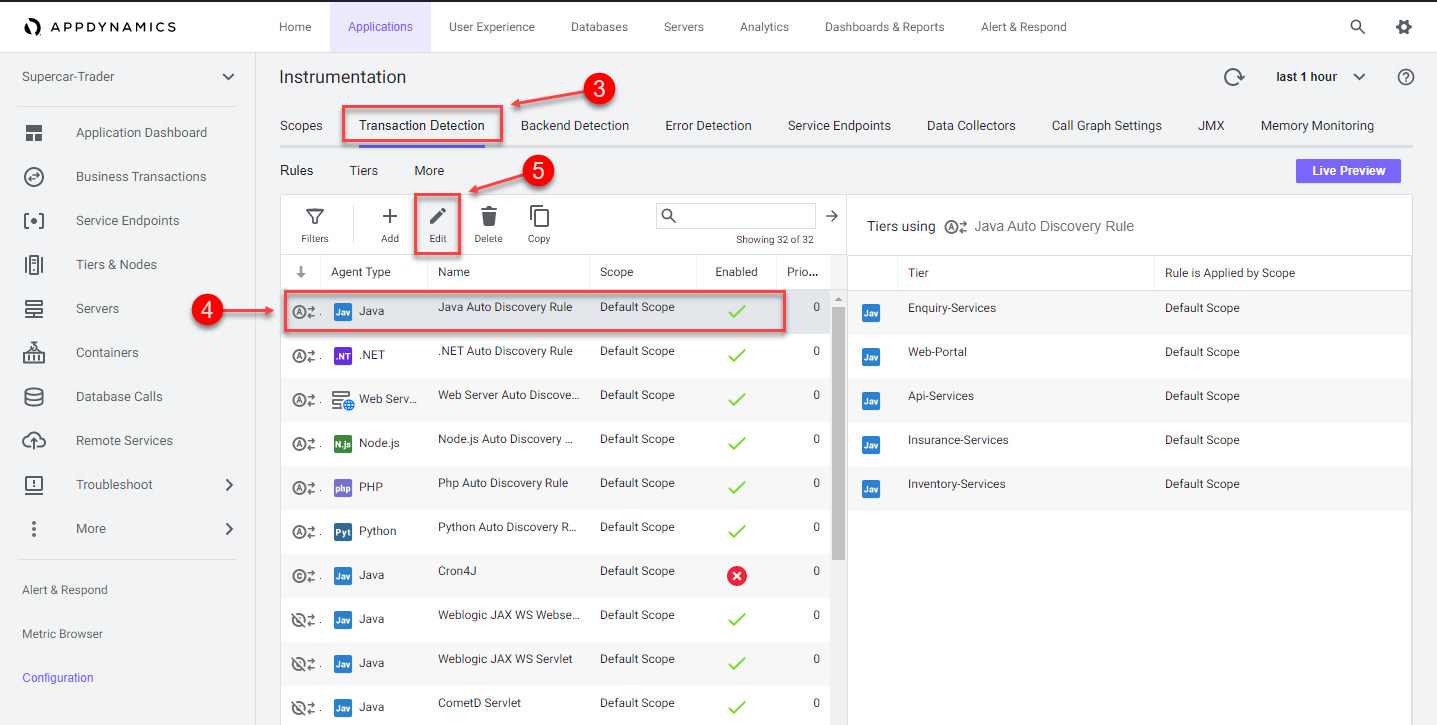The width and height of the screenshot is (1437, 725).
Task: Click the Java icon beside Enquiry-Services tier
Action: [871, 313]
